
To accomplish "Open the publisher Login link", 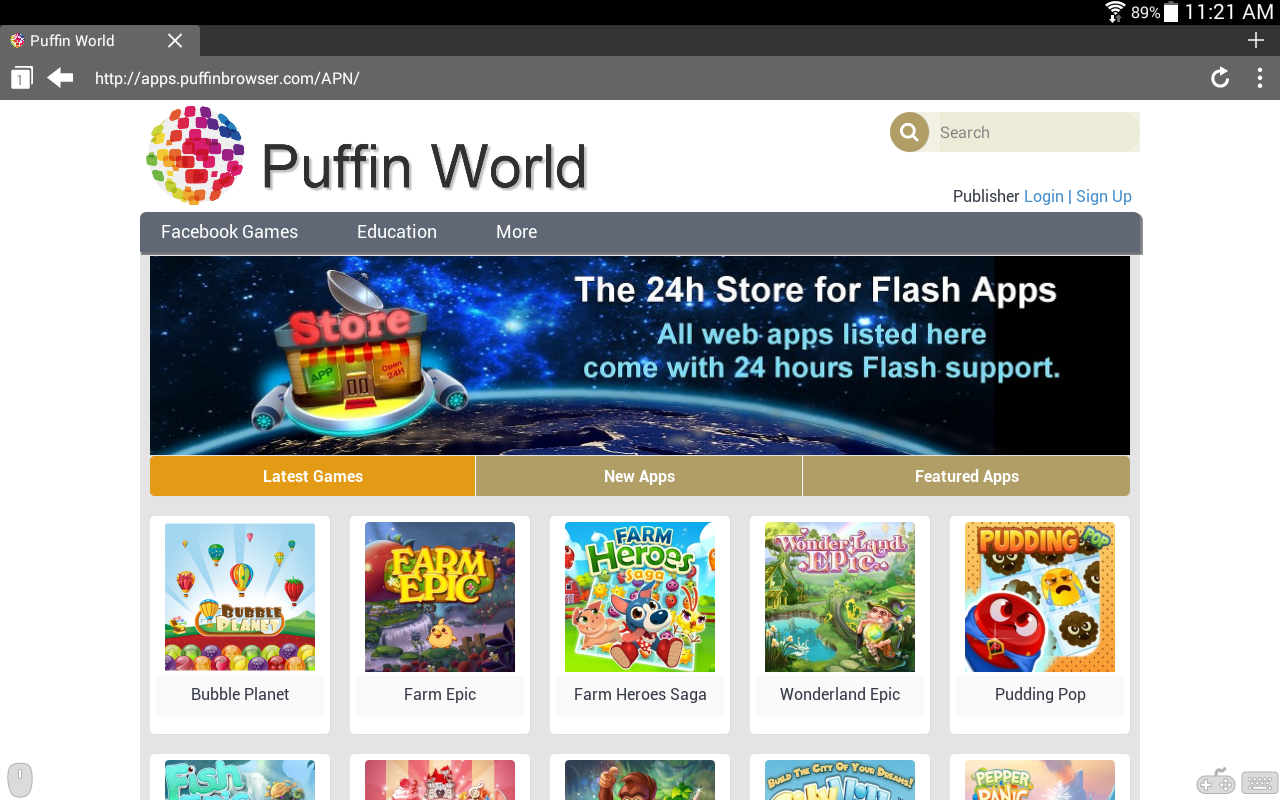I will 1043,196.
